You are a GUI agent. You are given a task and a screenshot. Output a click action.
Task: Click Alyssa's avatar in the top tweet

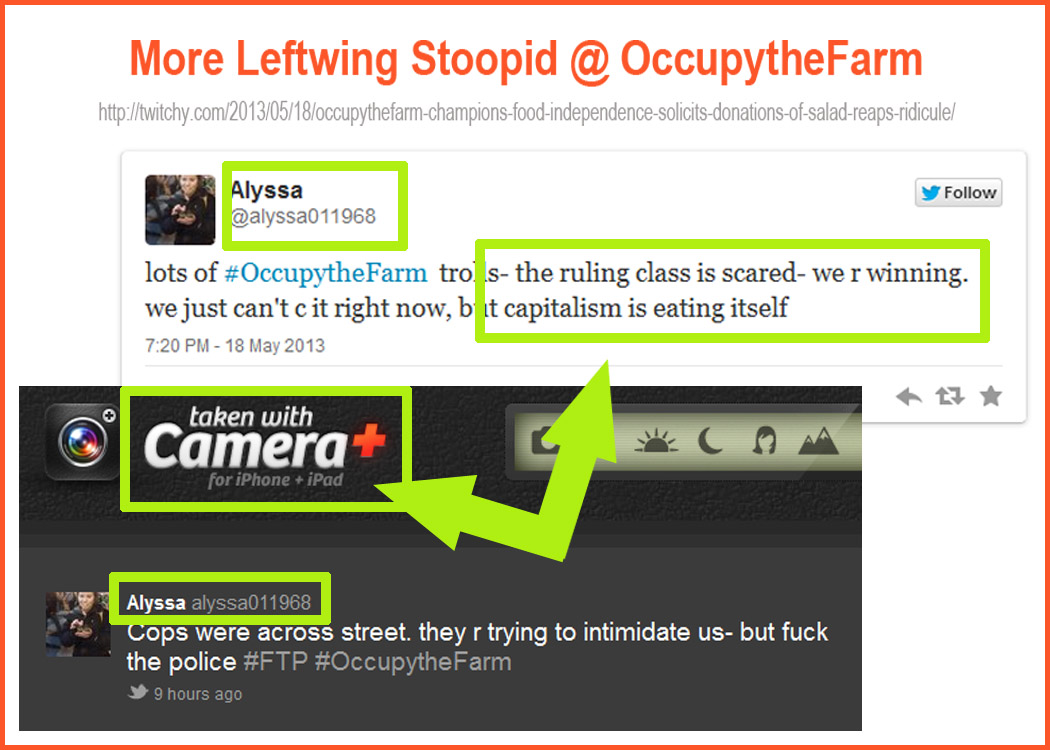coord(180,210)
